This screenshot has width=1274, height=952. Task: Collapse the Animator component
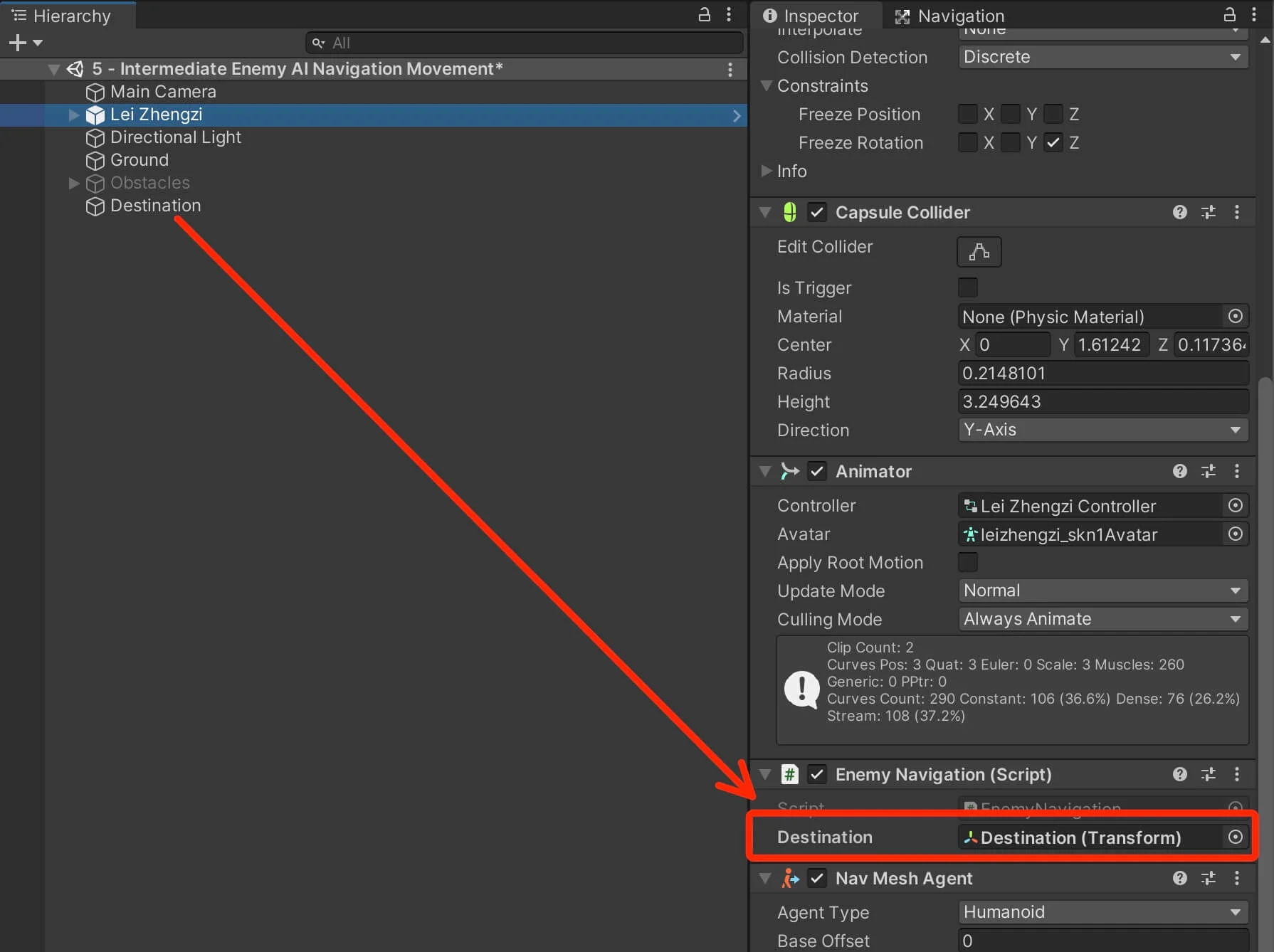(766, 471)
